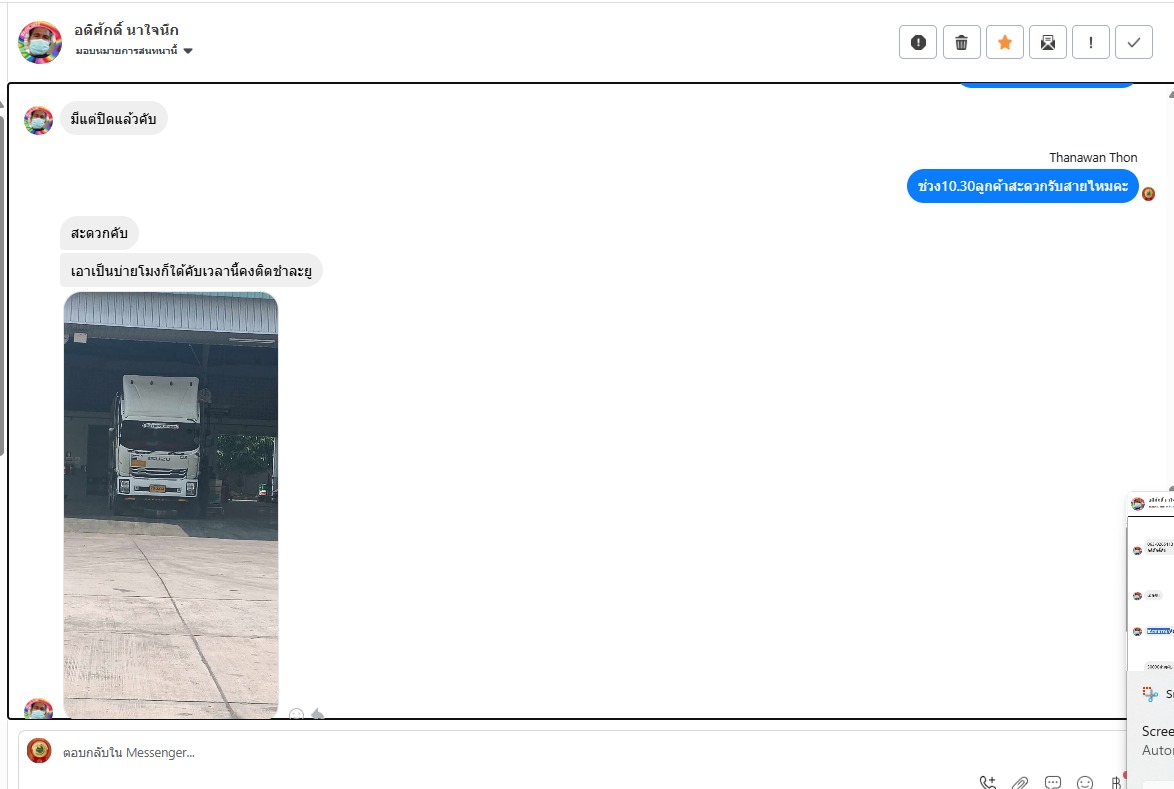Delete conversation with the trash icon
The width and height of the screenshot is (1174, 789).
coord(961,43)
